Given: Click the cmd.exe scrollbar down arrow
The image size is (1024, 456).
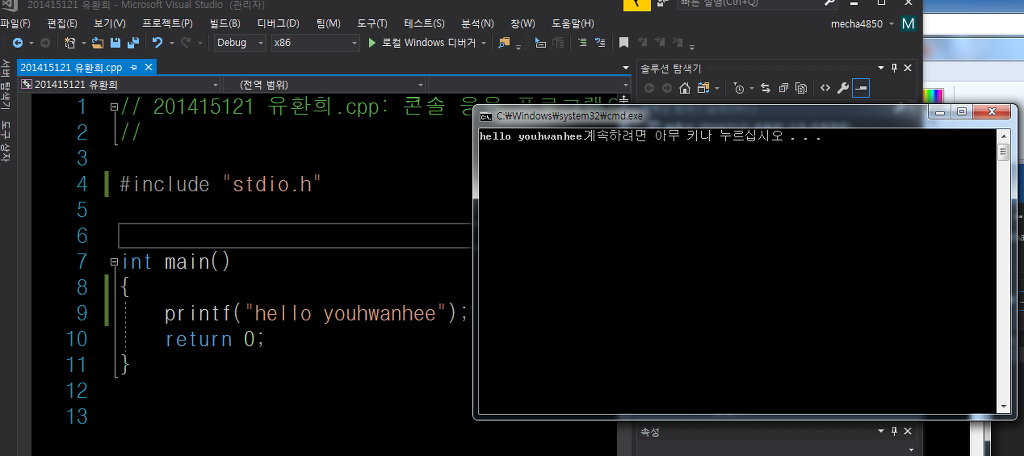Looking at the screenshot, I should [x=1003, y=406].
